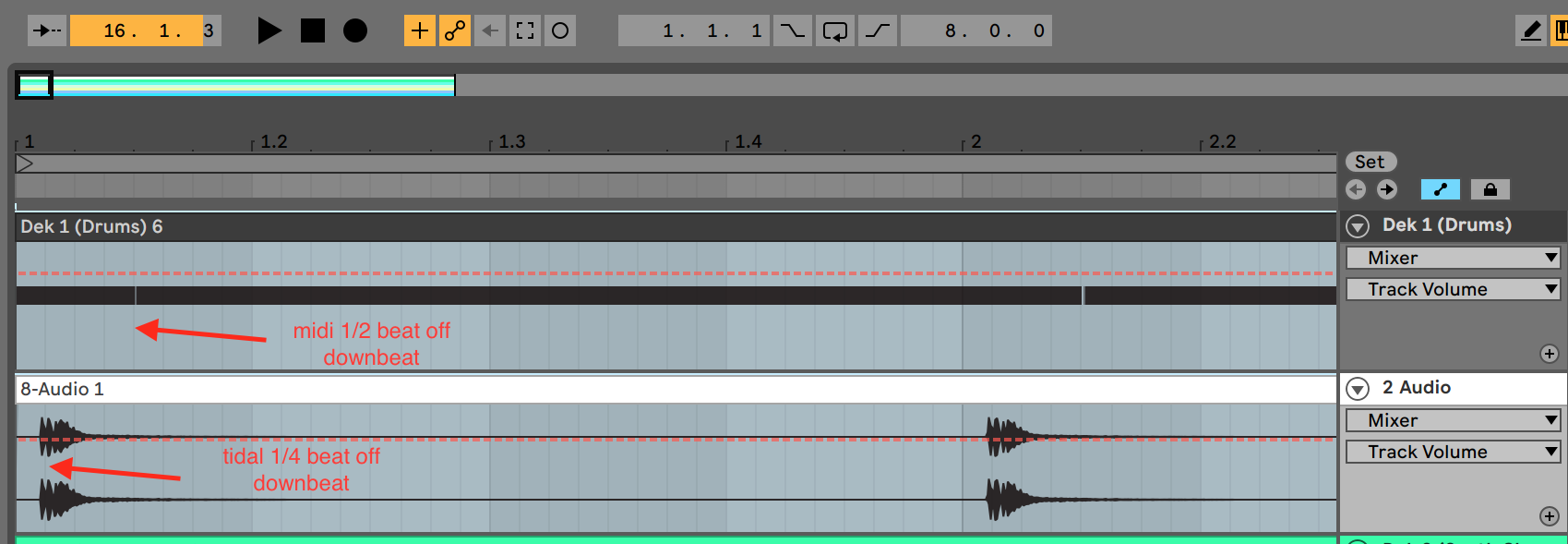Toggle the Follow playback arrow button
This screenshot has height=544, width=1568.
(x=46, y=30)
